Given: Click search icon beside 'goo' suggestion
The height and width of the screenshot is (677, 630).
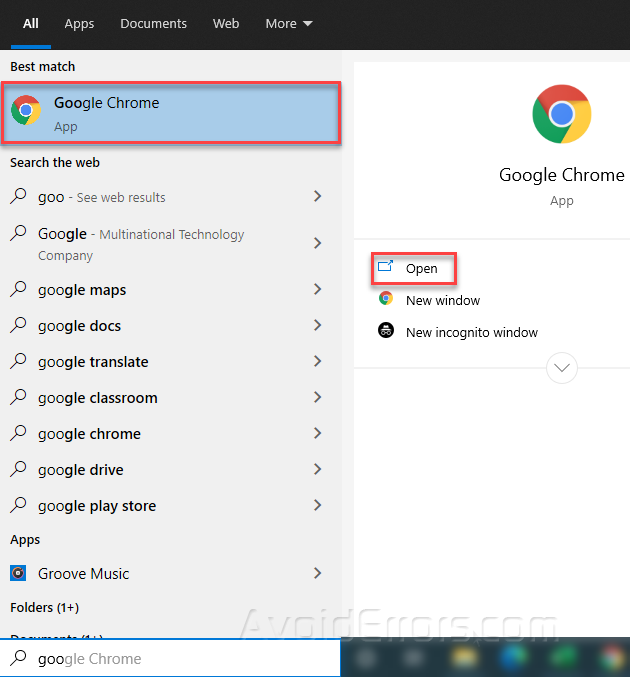Looking at the screenshot, I should coord(18,196).
